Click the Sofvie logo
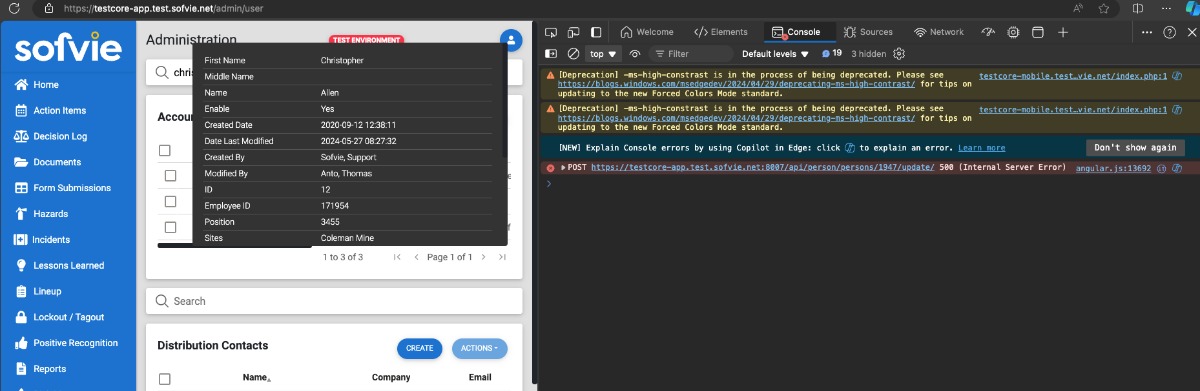This screenshot has height=391, width=1200. click(x=68, y=47)
